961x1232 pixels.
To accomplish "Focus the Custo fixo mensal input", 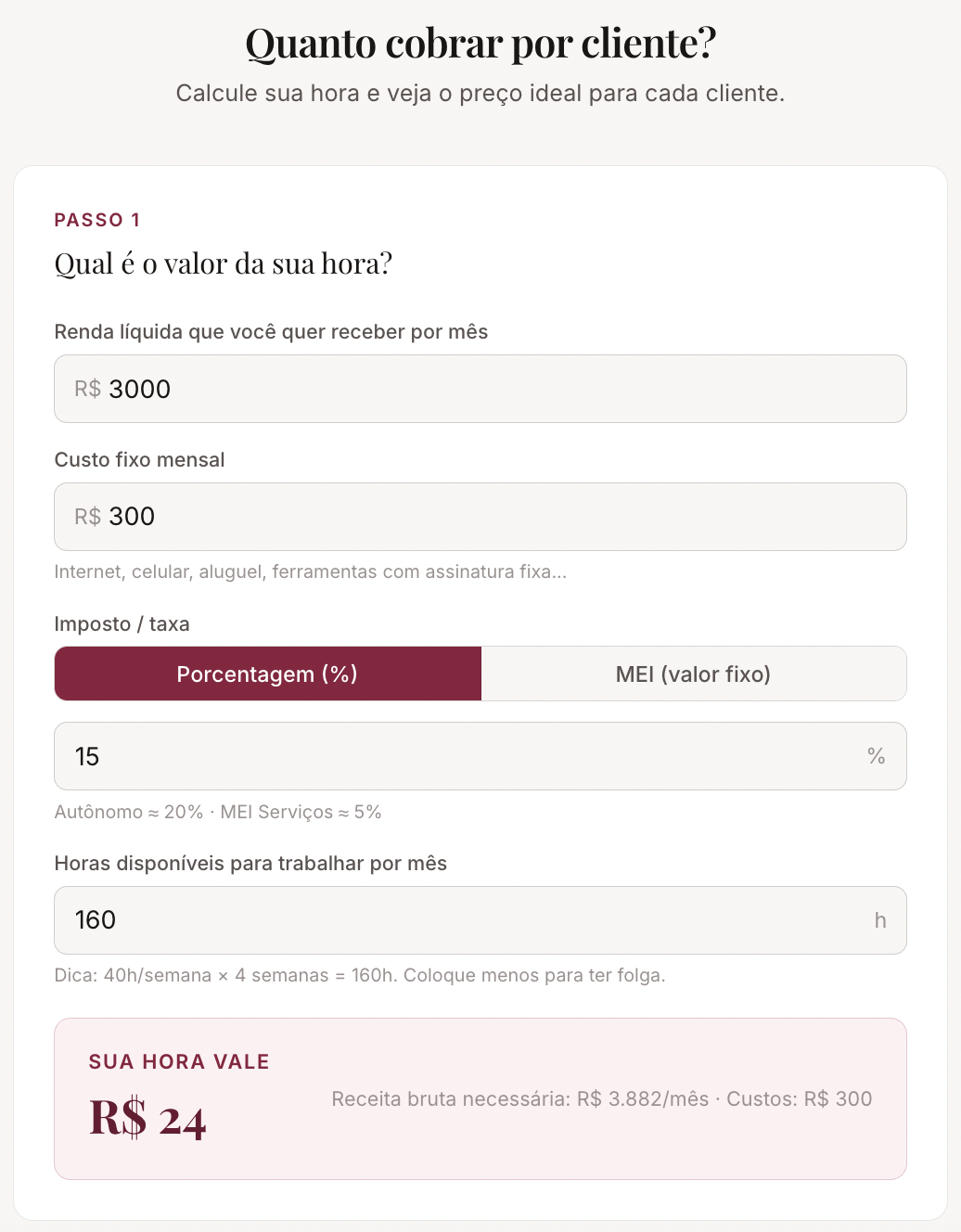I will [x=480, y=517].
